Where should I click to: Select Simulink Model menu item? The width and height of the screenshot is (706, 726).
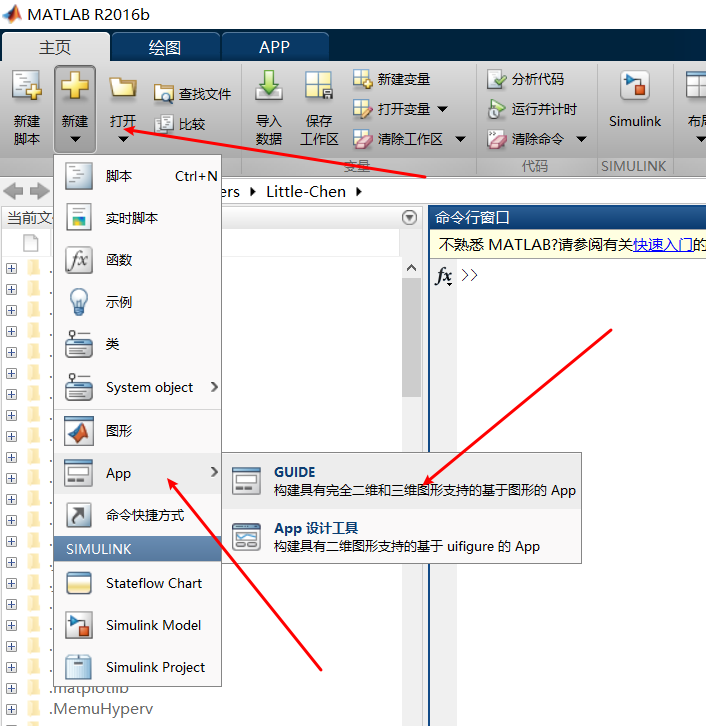click(137, 625)
